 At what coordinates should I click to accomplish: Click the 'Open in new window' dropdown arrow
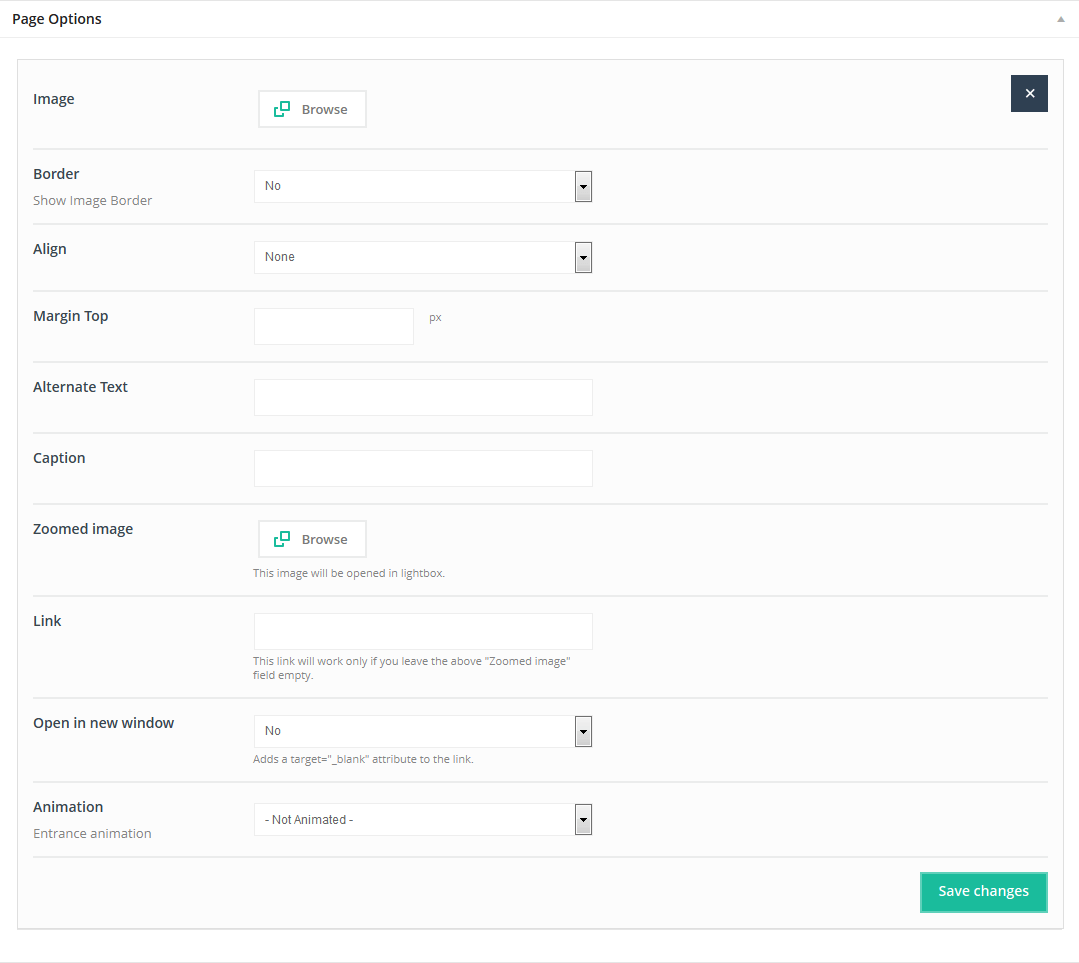[583, 731]
